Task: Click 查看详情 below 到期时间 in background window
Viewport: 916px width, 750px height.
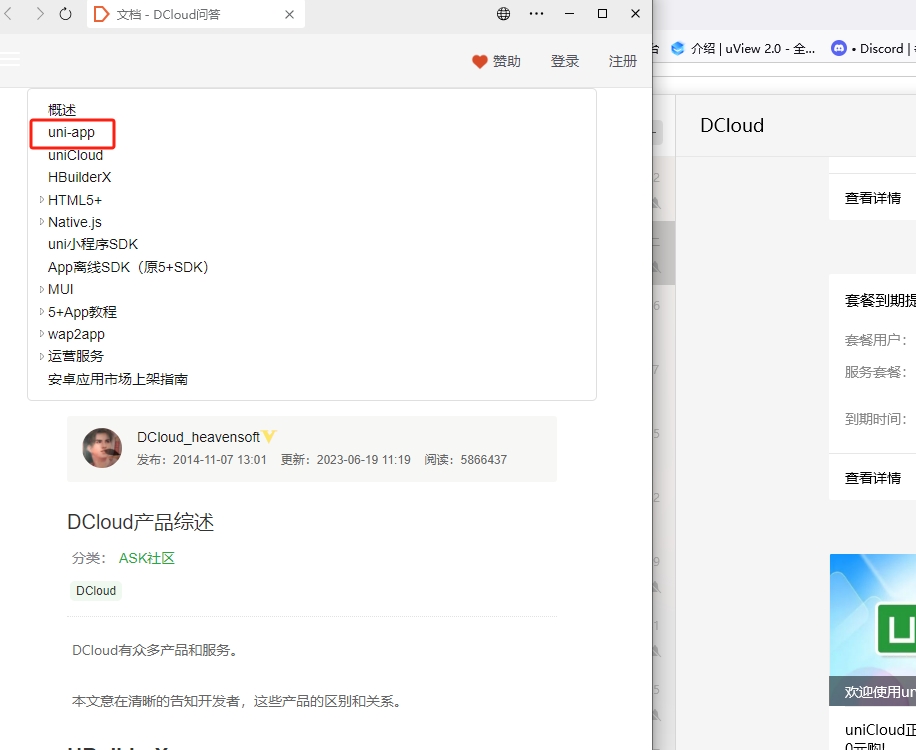Action: [x=873, y=478]
